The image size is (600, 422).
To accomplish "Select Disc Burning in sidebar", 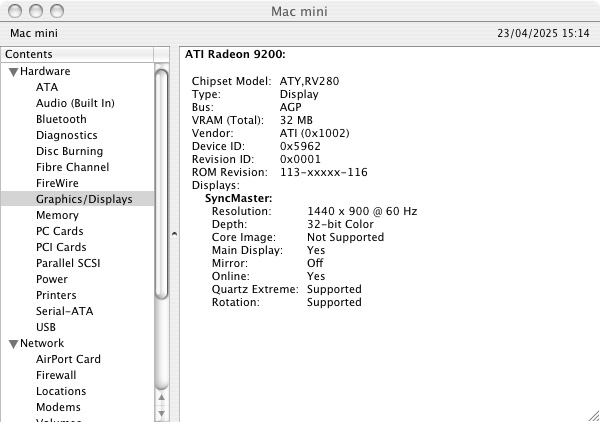I will (x=69, y=151).
